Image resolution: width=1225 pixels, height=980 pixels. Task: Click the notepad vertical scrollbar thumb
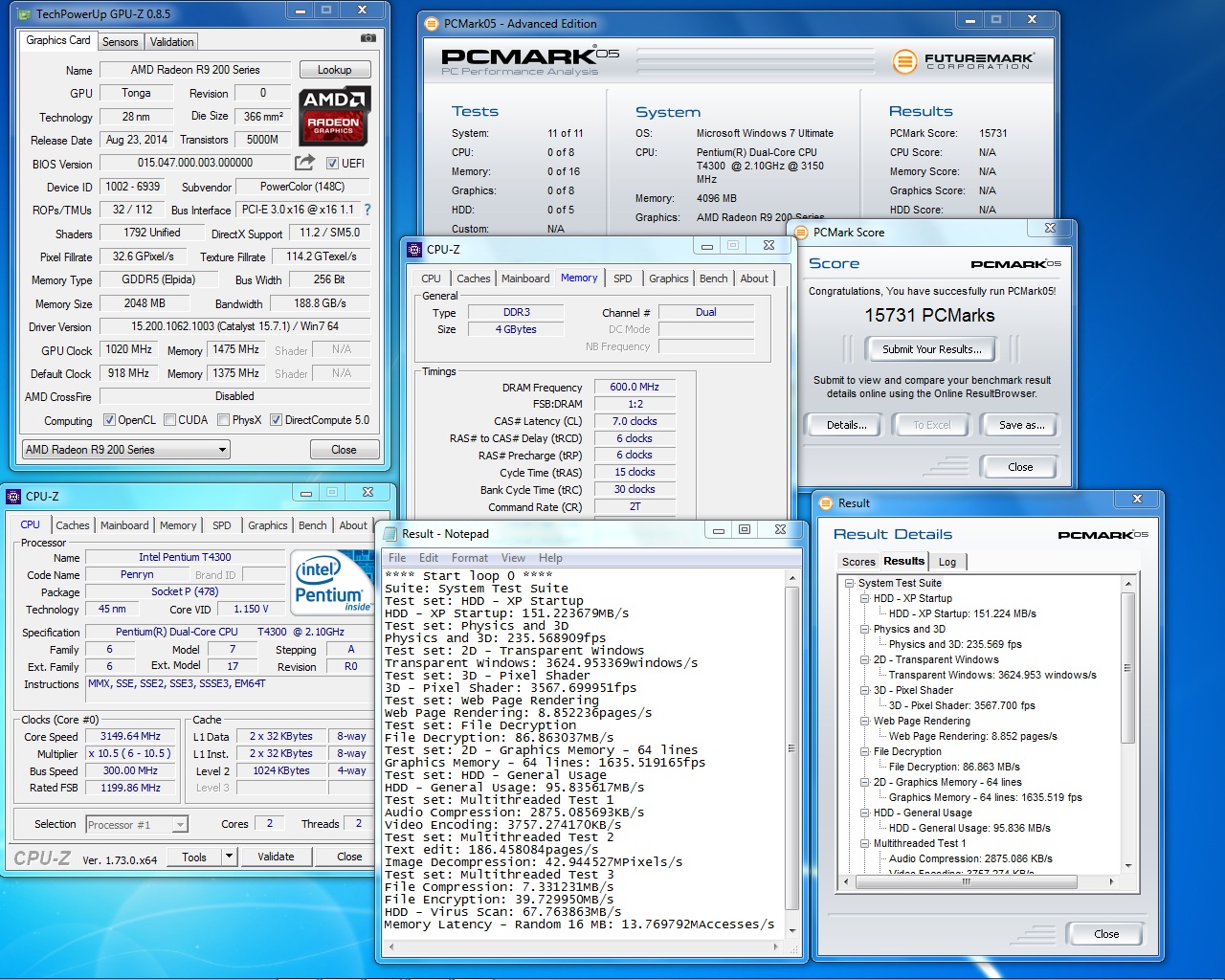coord(791,747)
